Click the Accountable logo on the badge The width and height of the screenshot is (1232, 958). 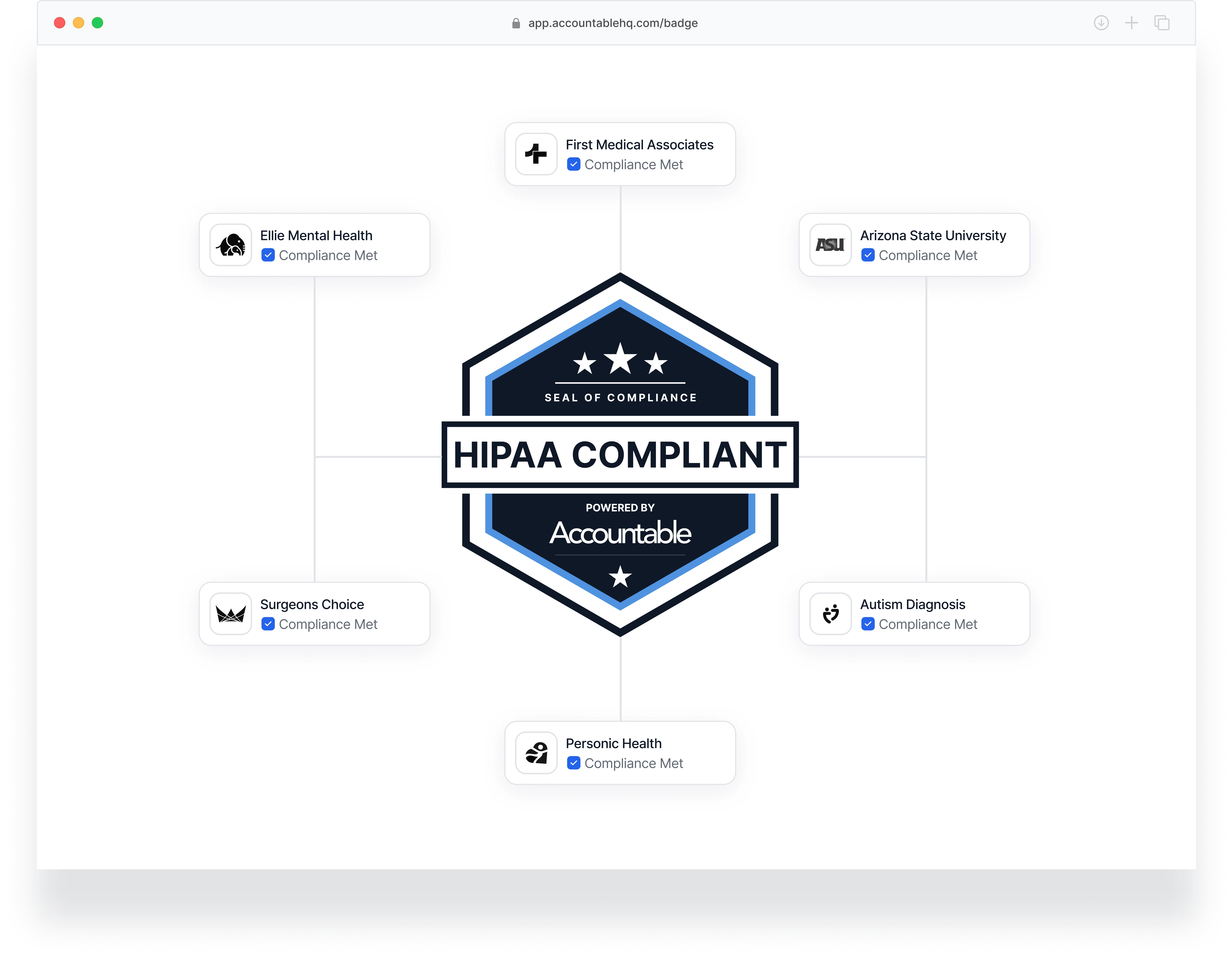pos(620,533)
